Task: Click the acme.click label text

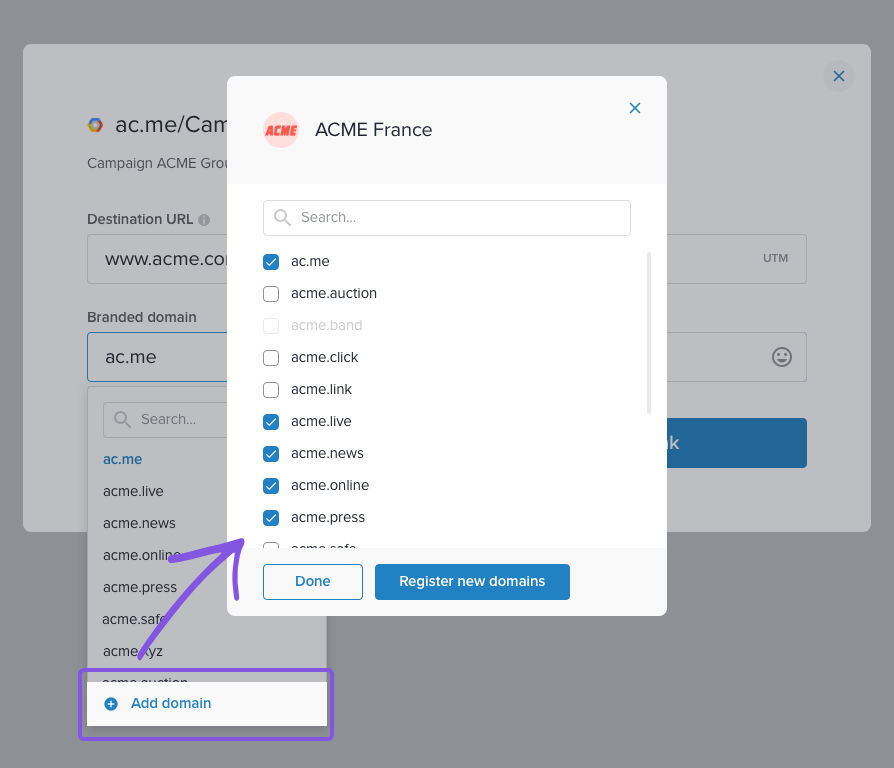Action: pos(324,357)
